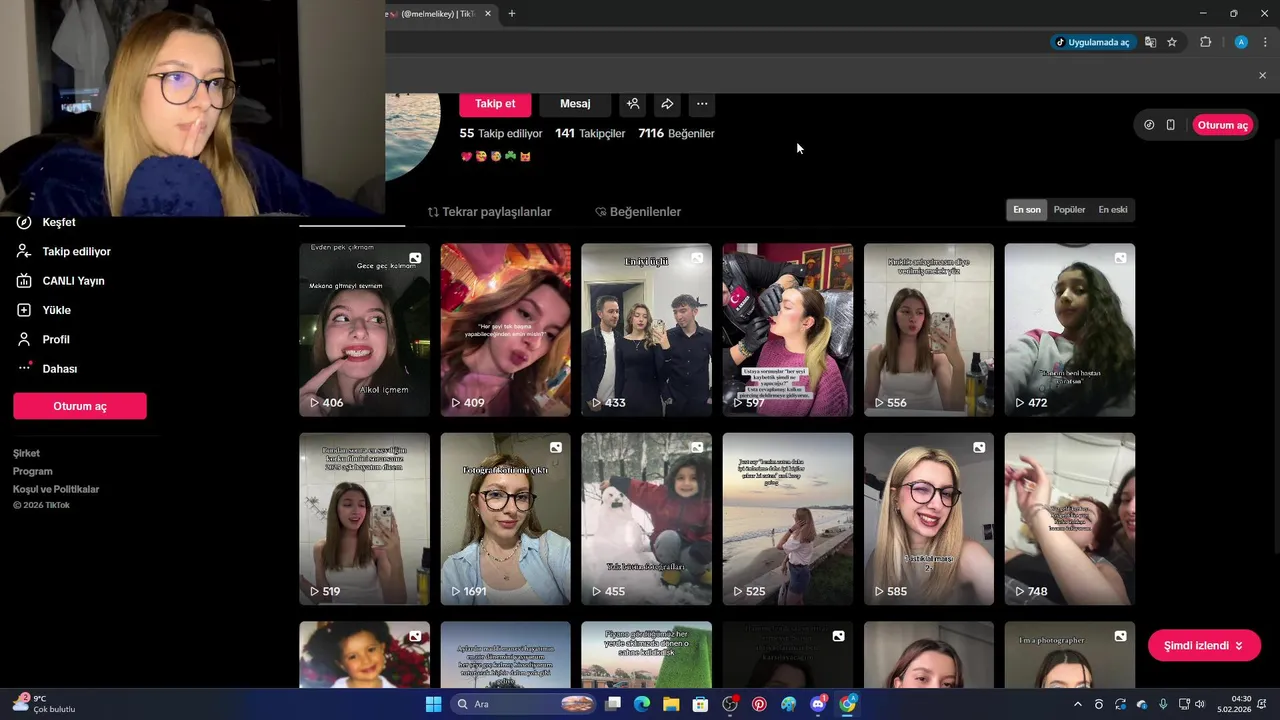
Task: Open a new browser tab with plus
Action: [x=511, y=14]
